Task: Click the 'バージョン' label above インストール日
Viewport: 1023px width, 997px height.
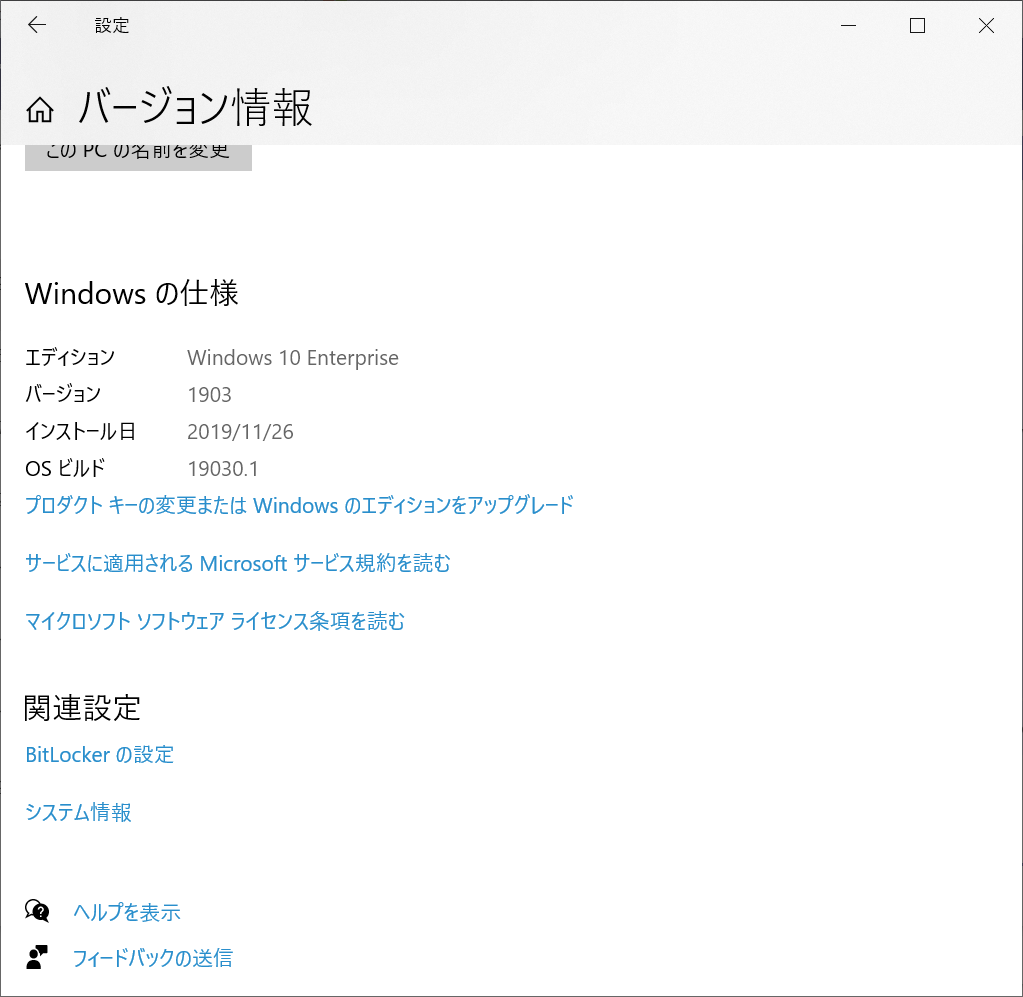Action: 63,394
